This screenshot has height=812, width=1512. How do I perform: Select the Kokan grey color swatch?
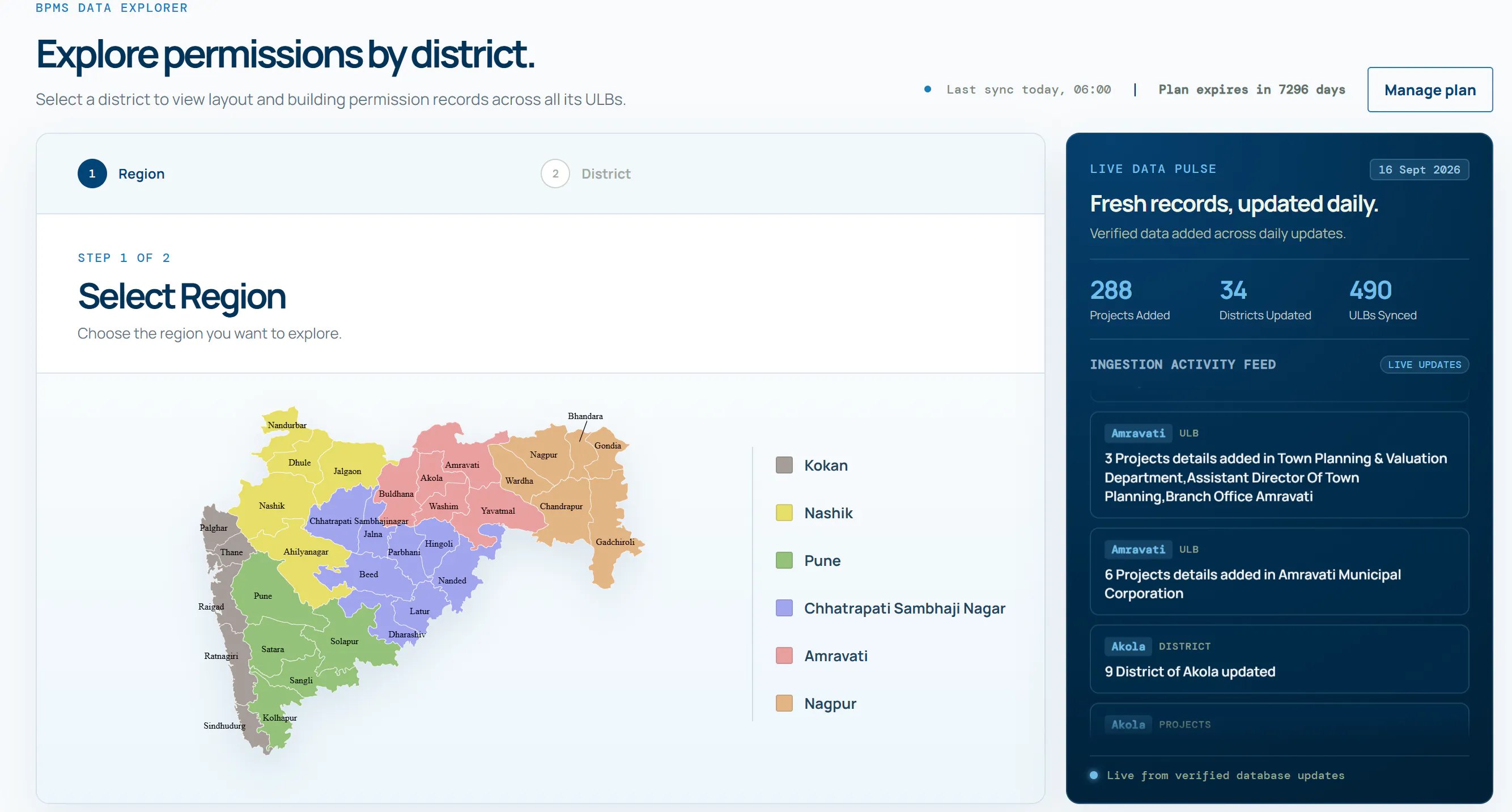tap(784, 465)
